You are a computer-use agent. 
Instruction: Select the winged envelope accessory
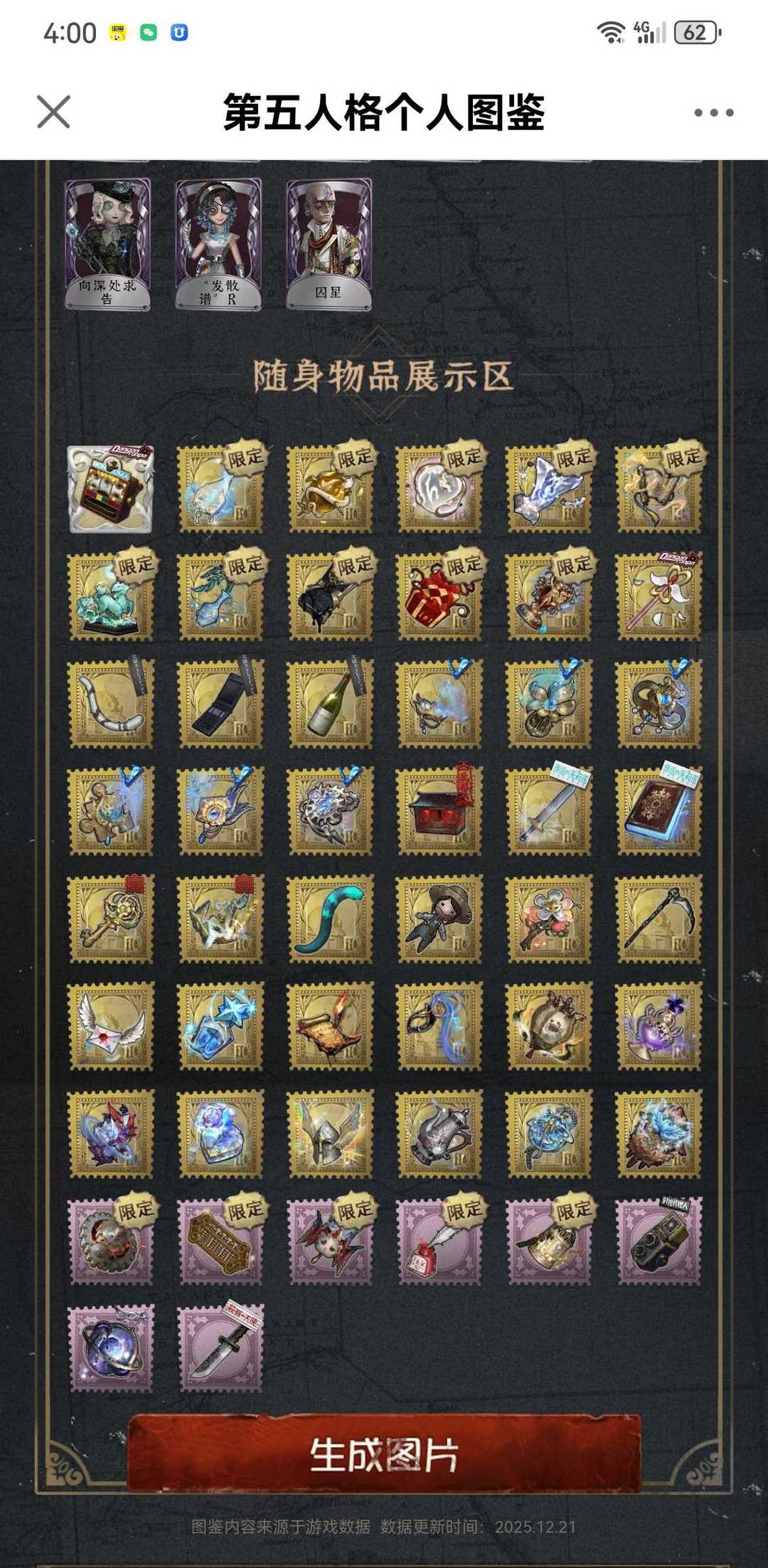[110, 1027]
